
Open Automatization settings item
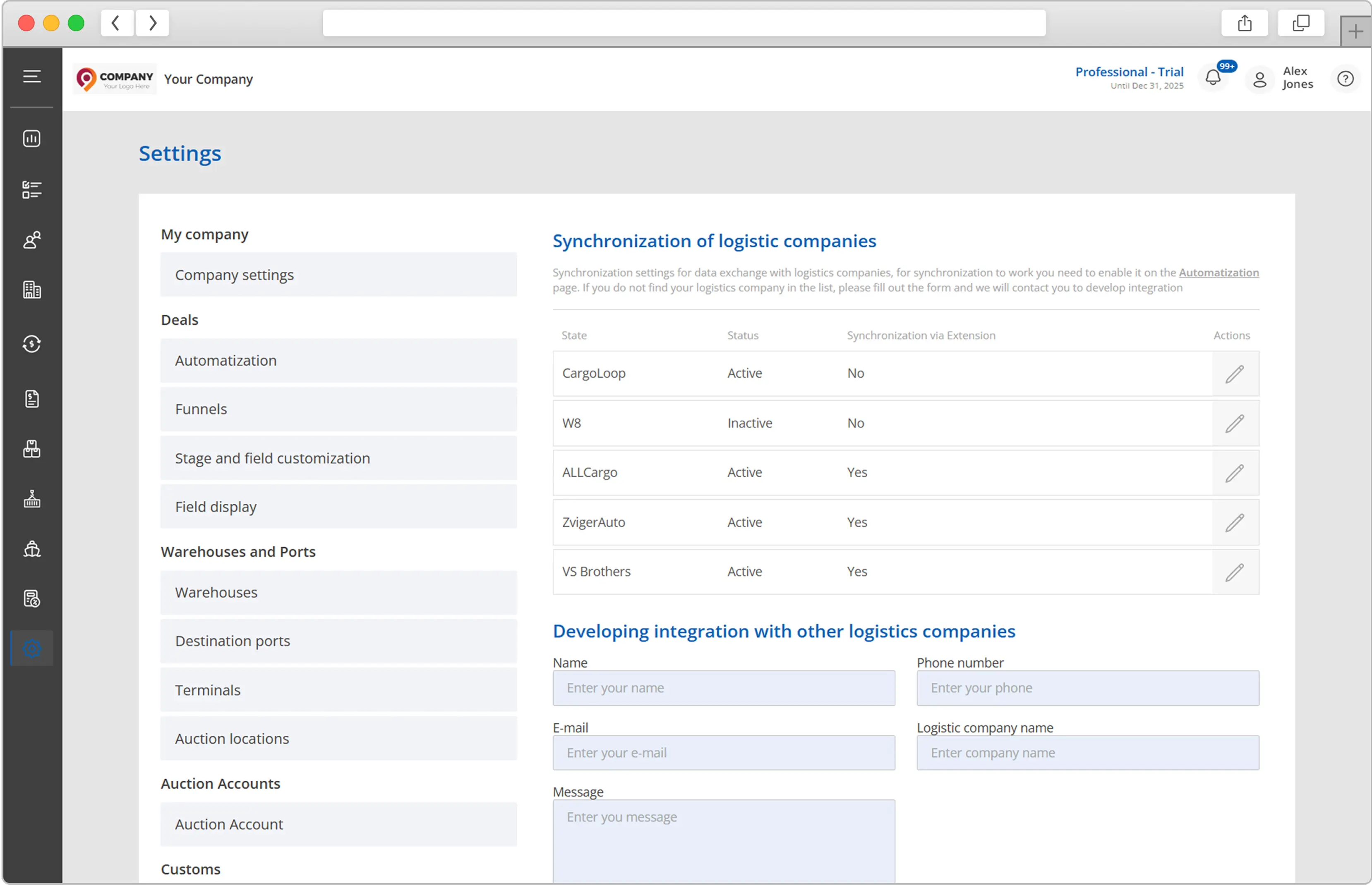pyautogui.click(x=338, y=360)
